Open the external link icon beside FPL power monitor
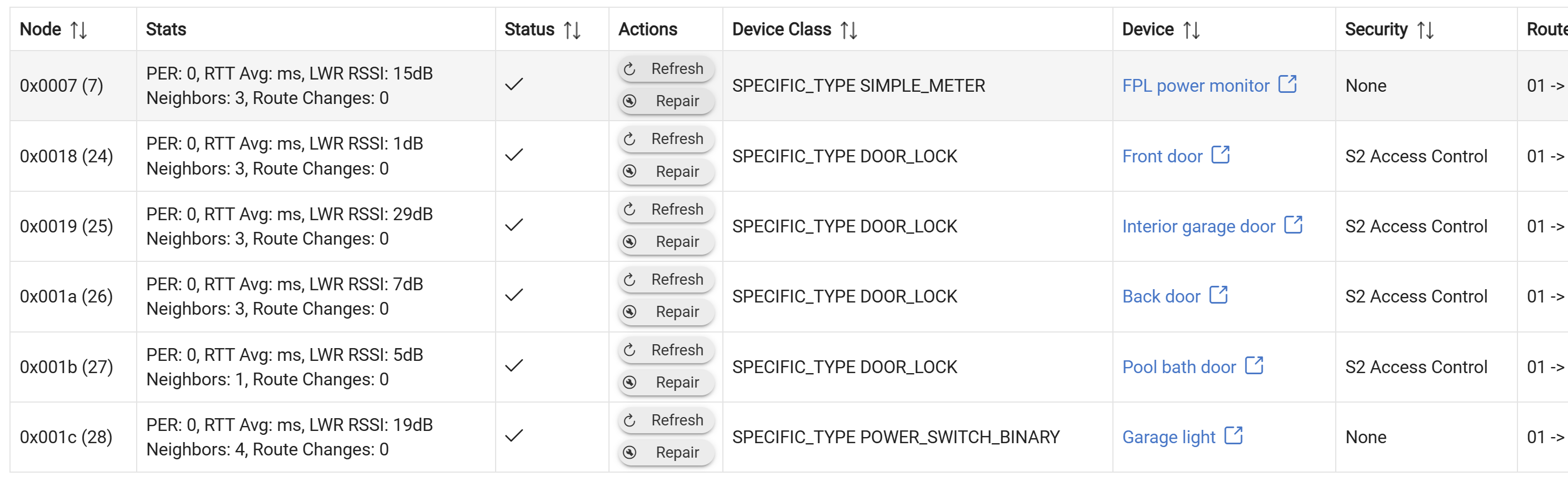 click(1286, 84)
